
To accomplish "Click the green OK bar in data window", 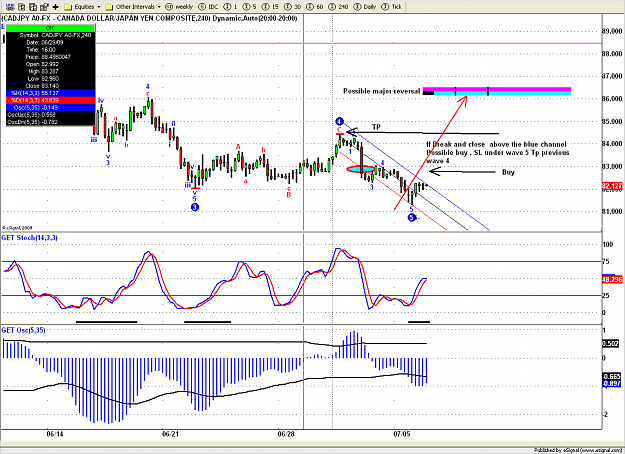I will pos(50,28).
